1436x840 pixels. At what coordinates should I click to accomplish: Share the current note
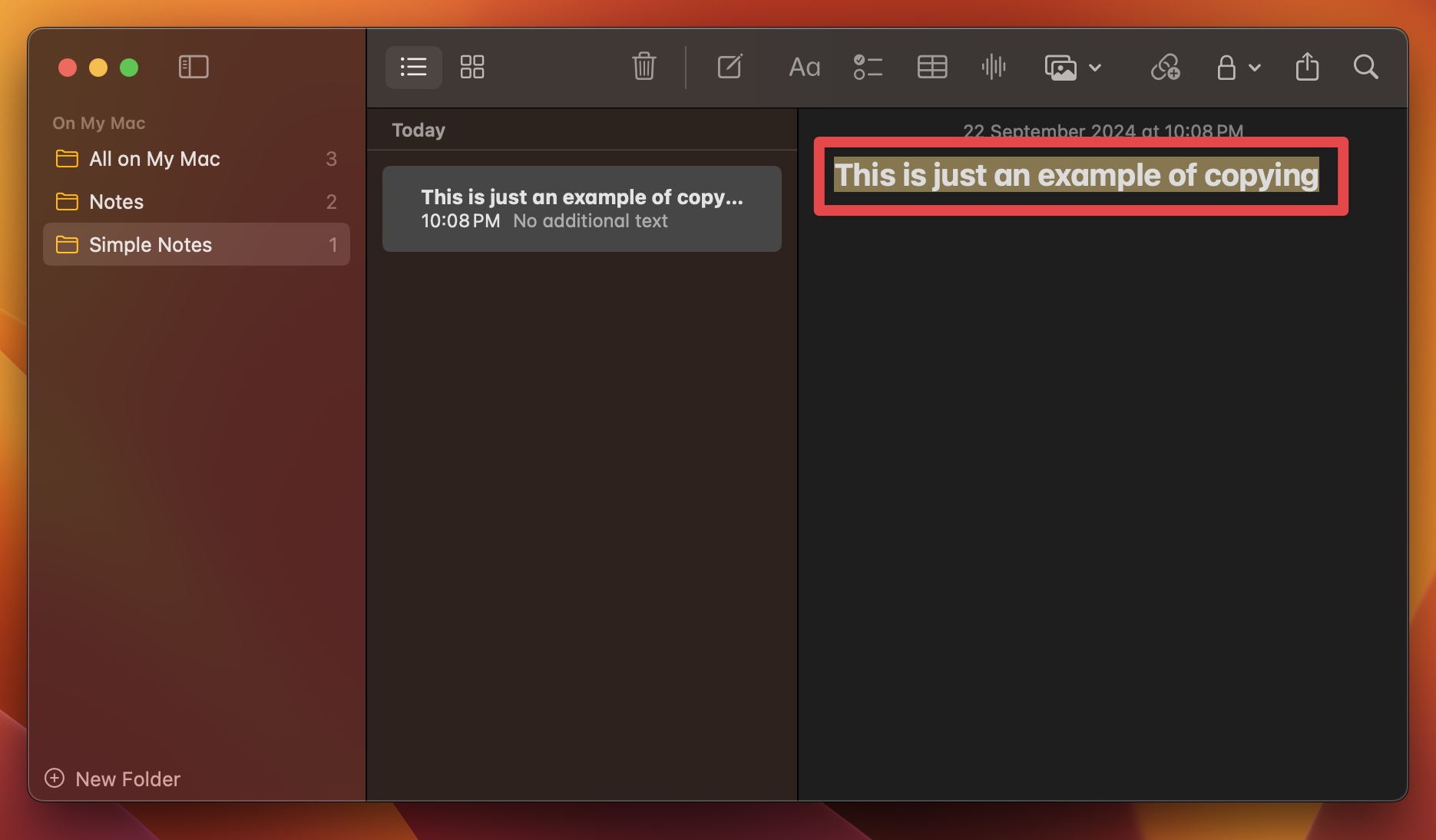click(x=1306, y=67)
